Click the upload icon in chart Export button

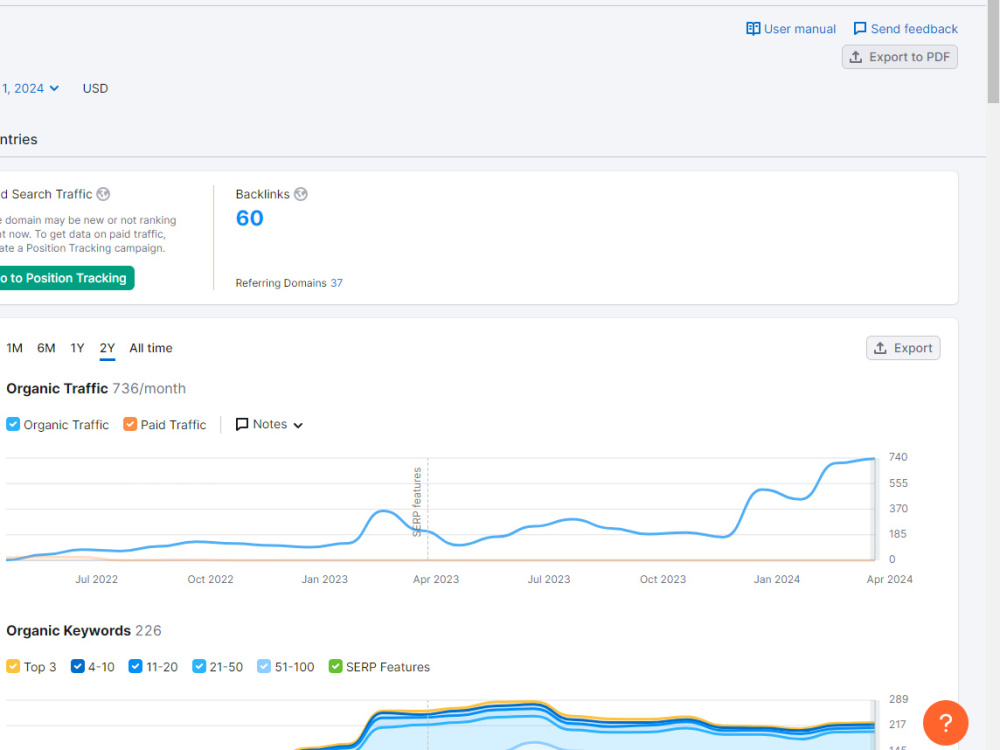880,348
